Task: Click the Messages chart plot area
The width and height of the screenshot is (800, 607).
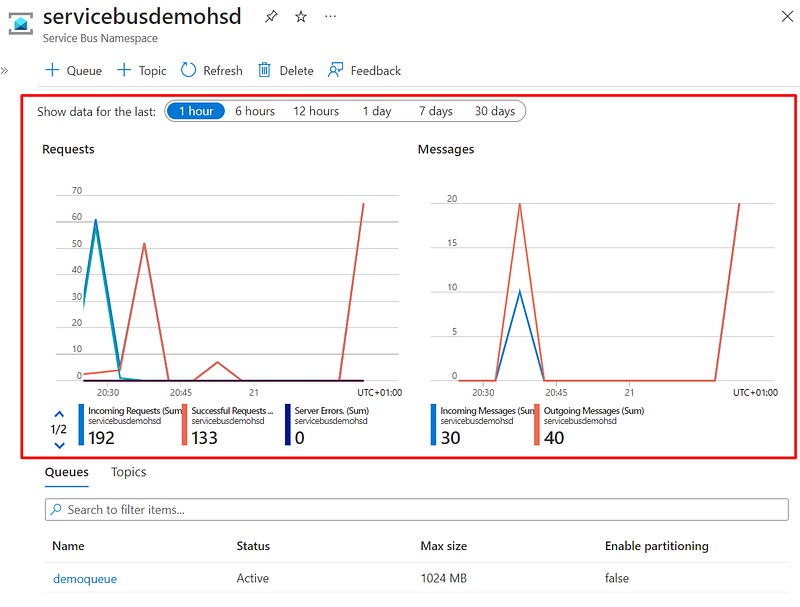Action: pyautogui.click(x=603, y=291)
